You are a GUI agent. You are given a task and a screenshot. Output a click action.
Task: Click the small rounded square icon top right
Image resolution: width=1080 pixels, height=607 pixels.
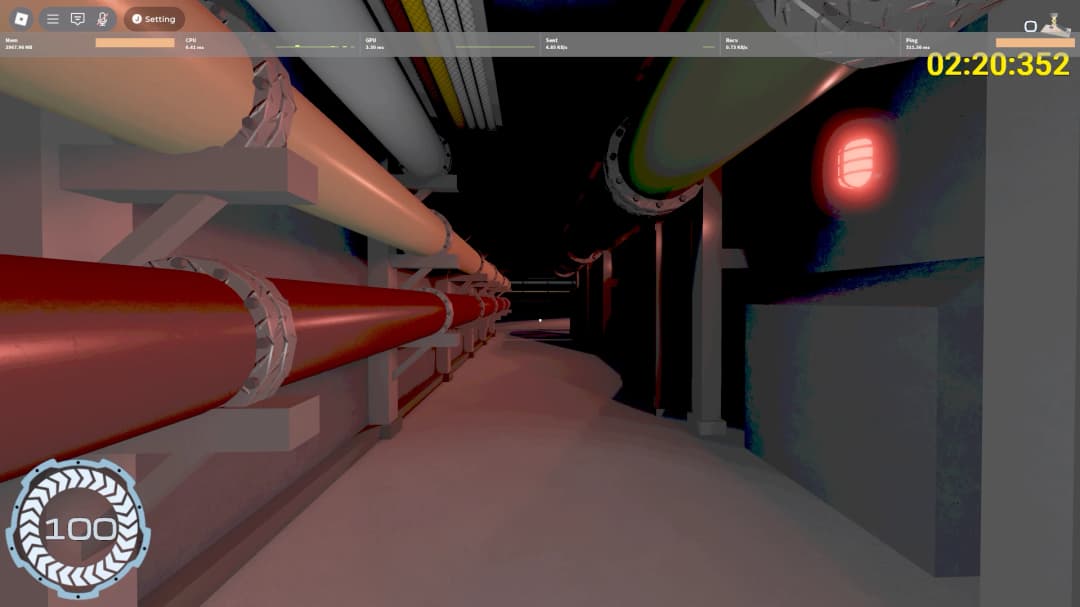click(1030, 26)
